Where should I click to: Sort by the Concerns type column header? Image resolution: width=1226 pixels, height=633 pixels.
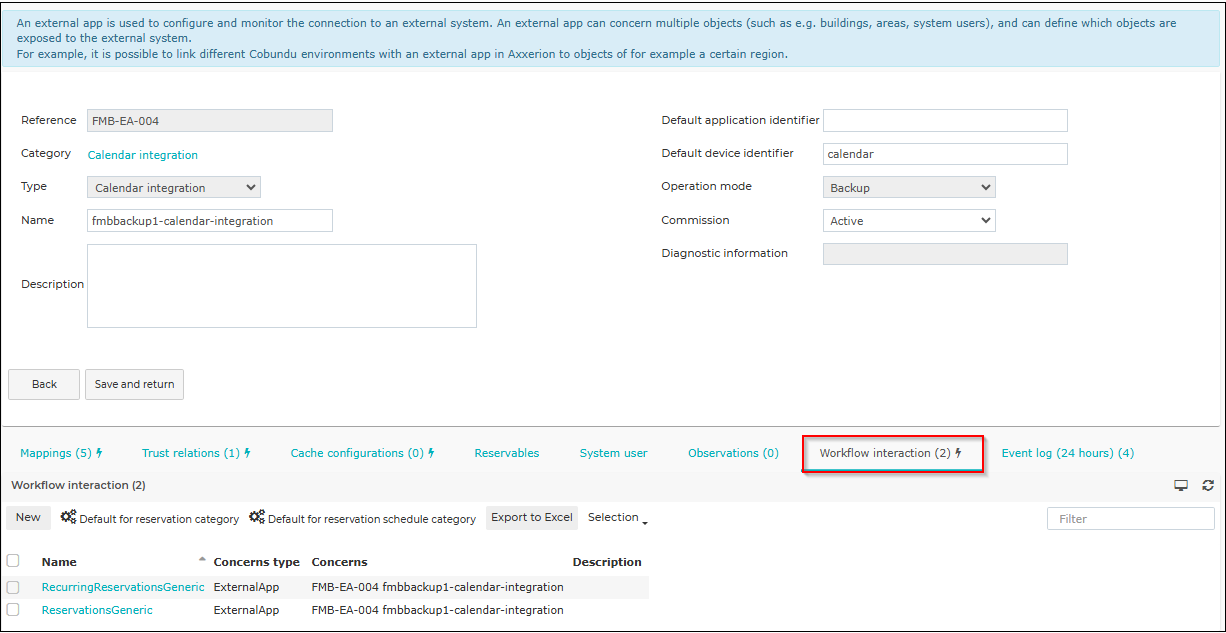[x=257, y=562]
